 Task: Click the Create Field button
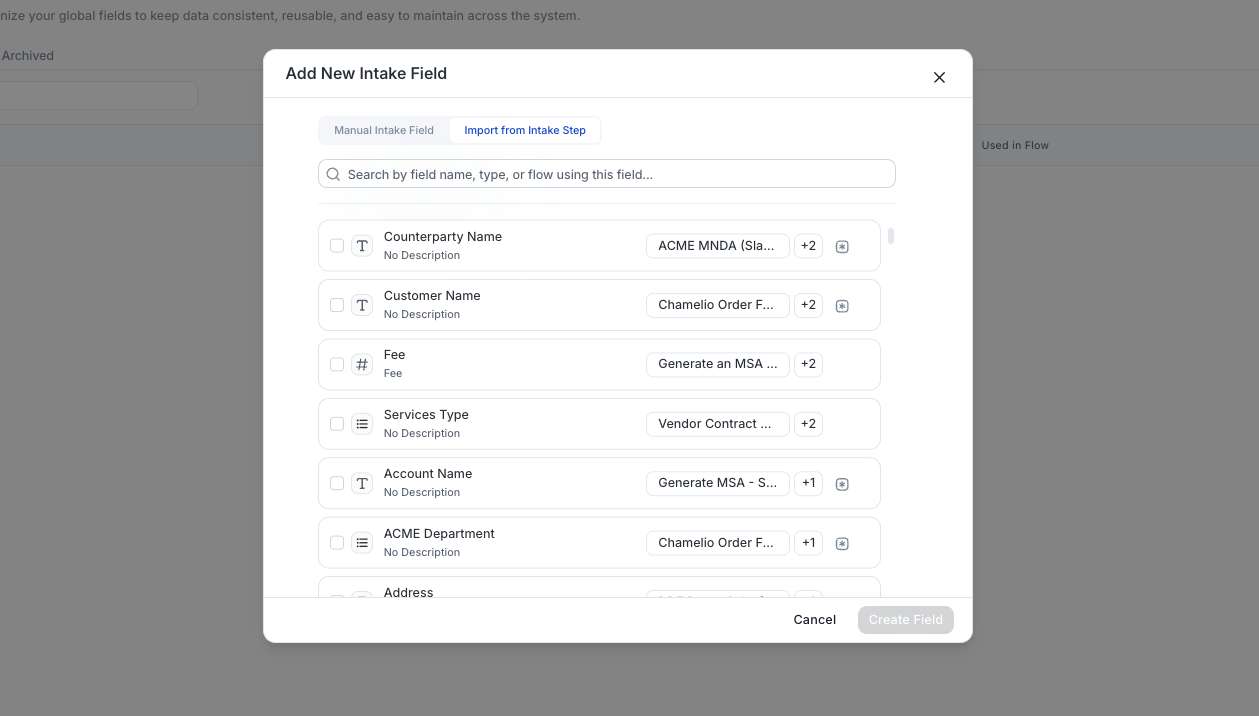(x=906, y=620)
